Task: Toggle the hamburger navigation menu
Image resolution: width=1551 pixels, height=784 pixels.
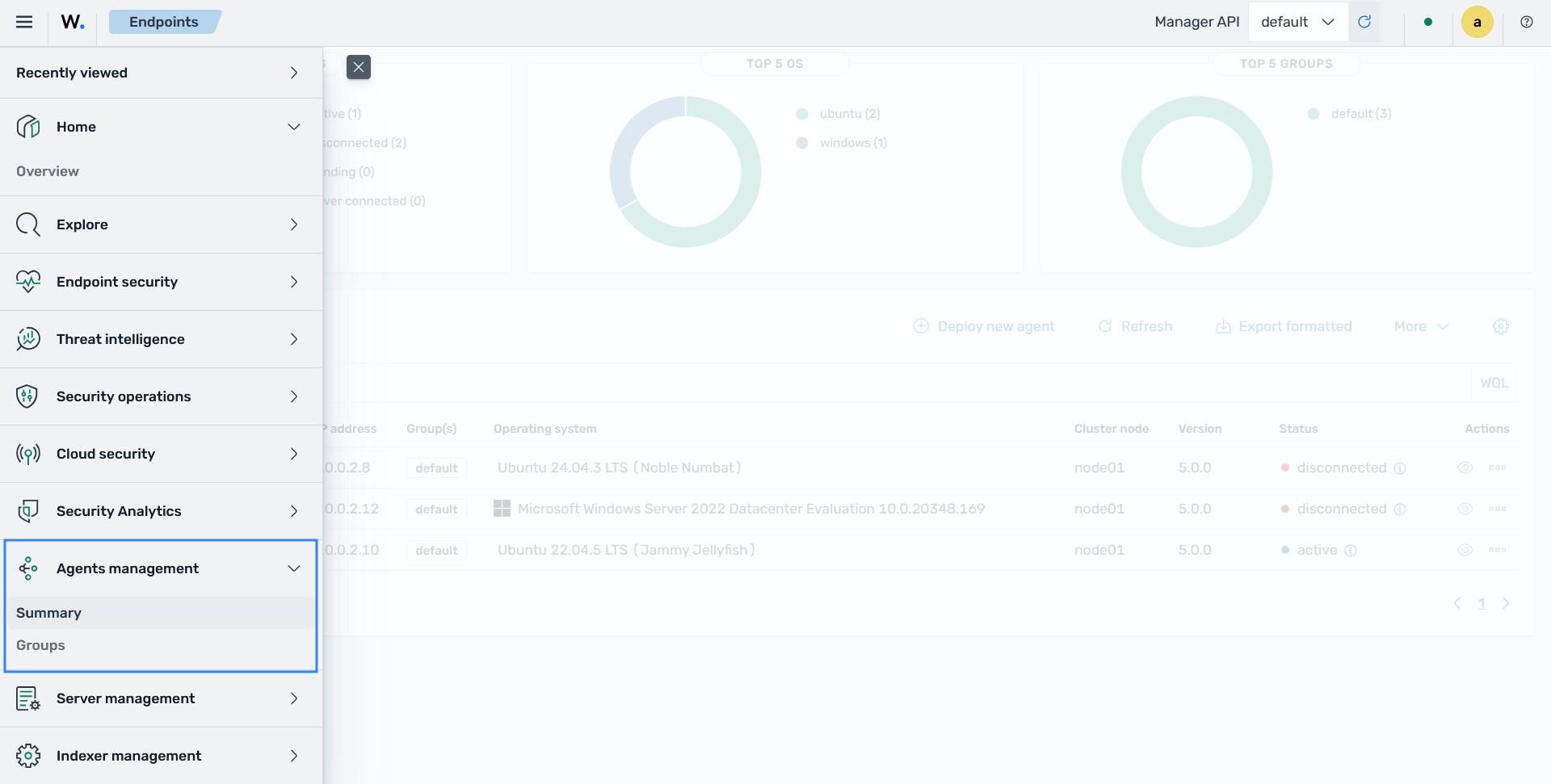Action: [24, 22]
